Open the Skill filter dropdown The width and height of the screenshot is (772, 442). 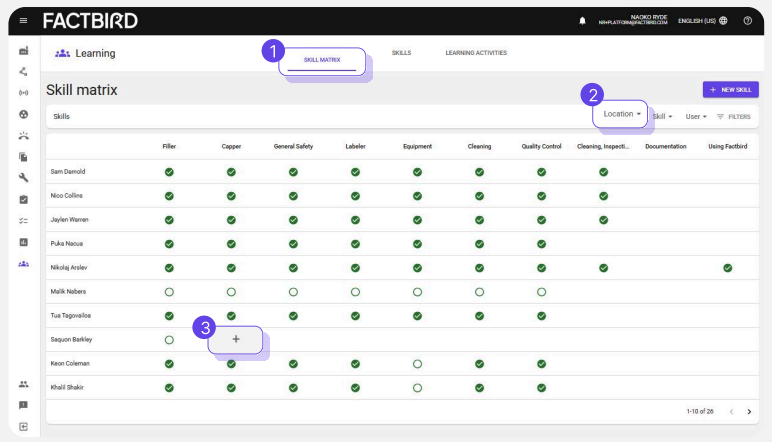[x=663, y=117]
